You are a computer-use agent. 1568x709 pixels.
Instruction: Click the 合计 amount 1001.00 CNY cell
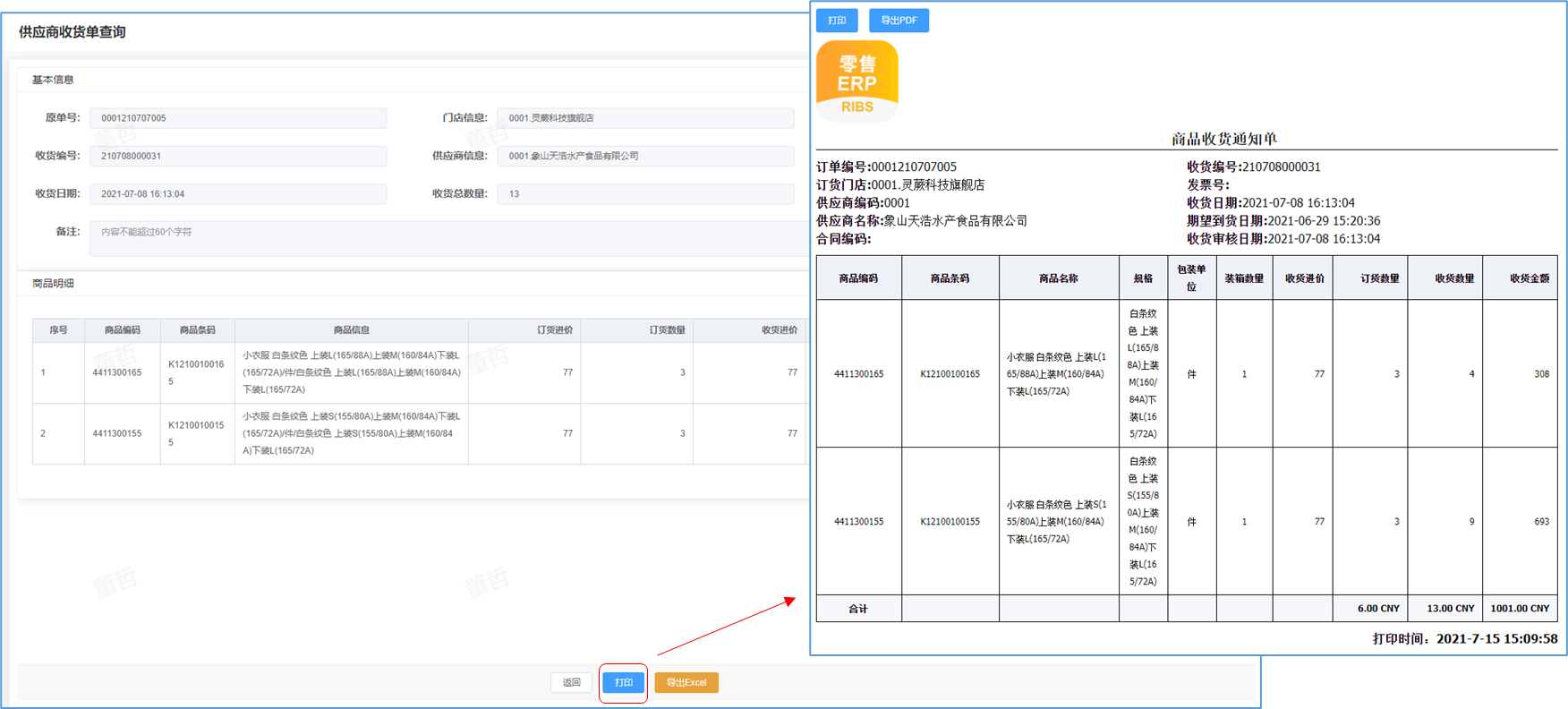tap(1519, 609)
